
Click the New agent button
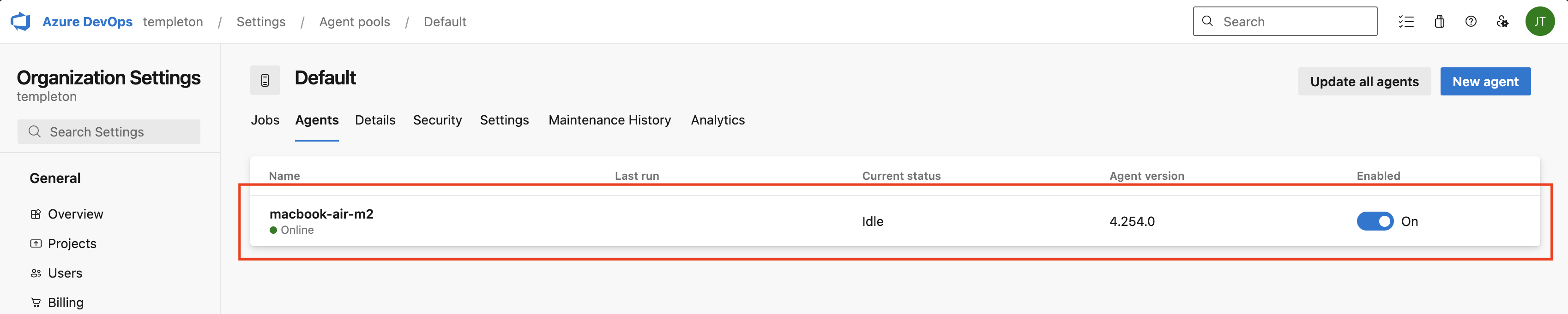(1484, 82)
